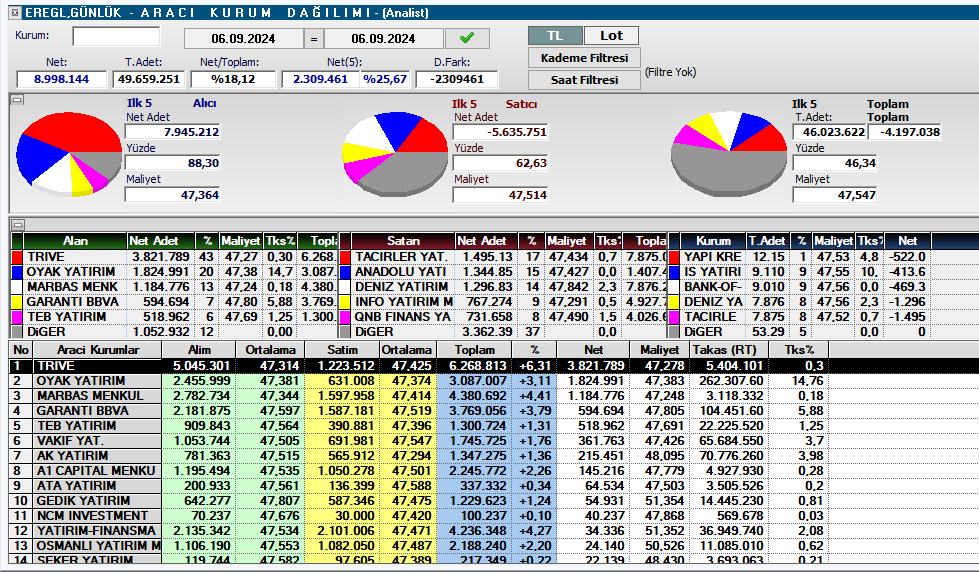This screenshot has width=979, height=572.
Task: Toggle the Lot display mode
Action: click(611, 36)
